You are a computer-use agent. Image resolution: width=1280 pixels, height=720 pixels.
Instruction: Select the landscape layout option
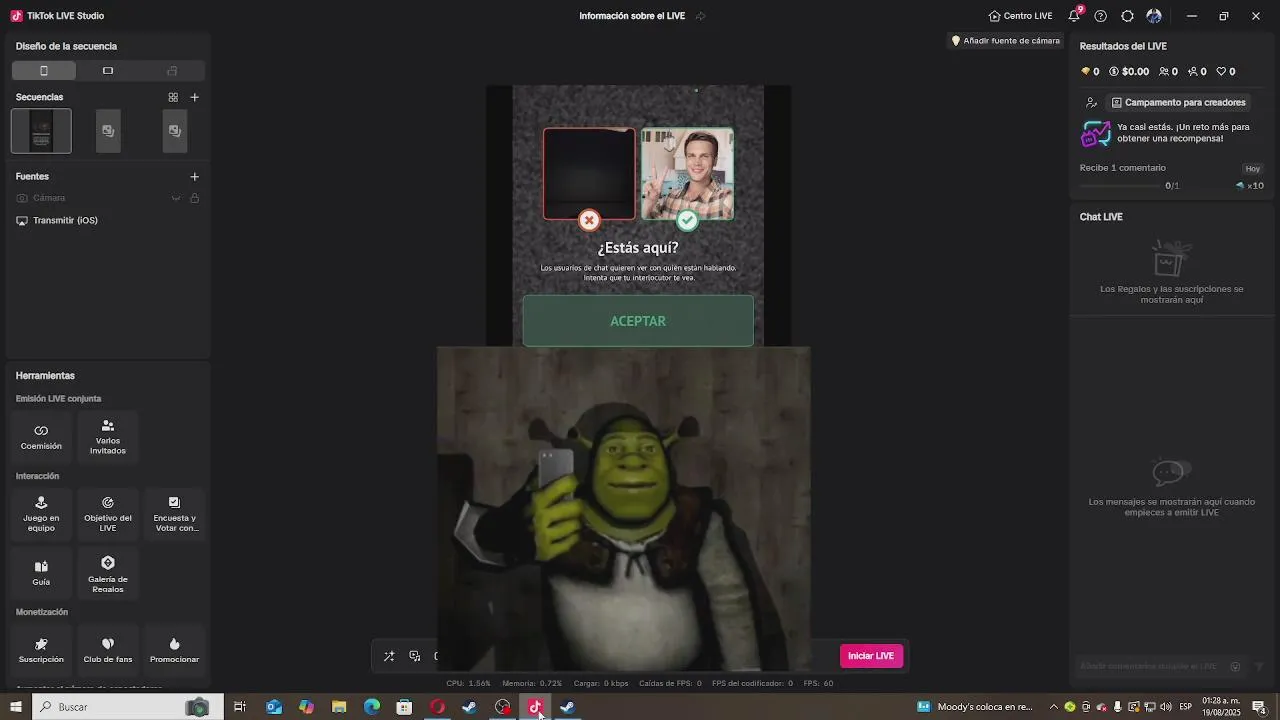pyautogui.click(x=108, y=71)
